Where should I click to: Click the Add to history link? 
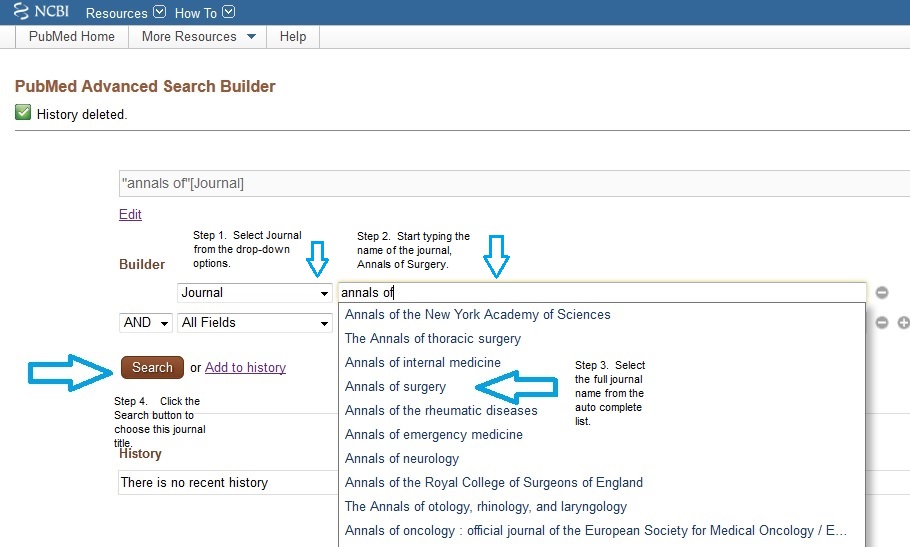[245, 367]
